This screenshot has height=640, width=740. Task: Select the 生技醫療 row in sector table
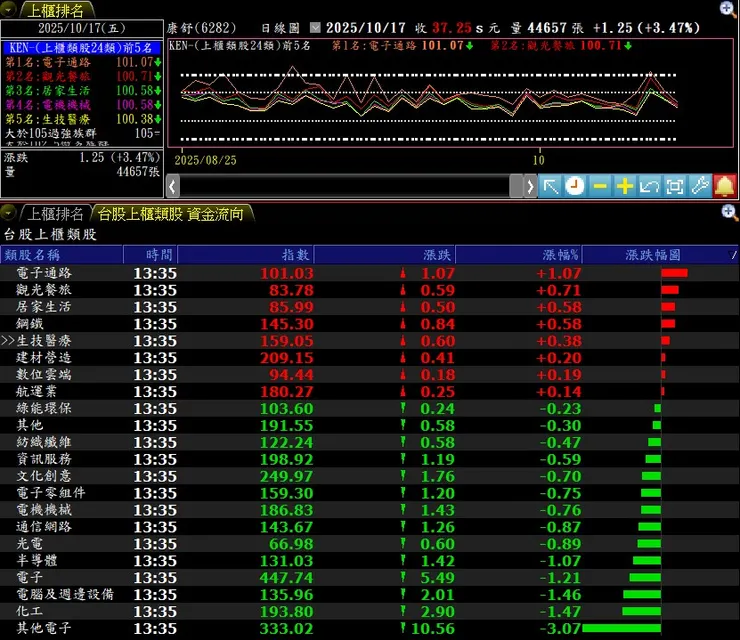(x=370, y=341)
